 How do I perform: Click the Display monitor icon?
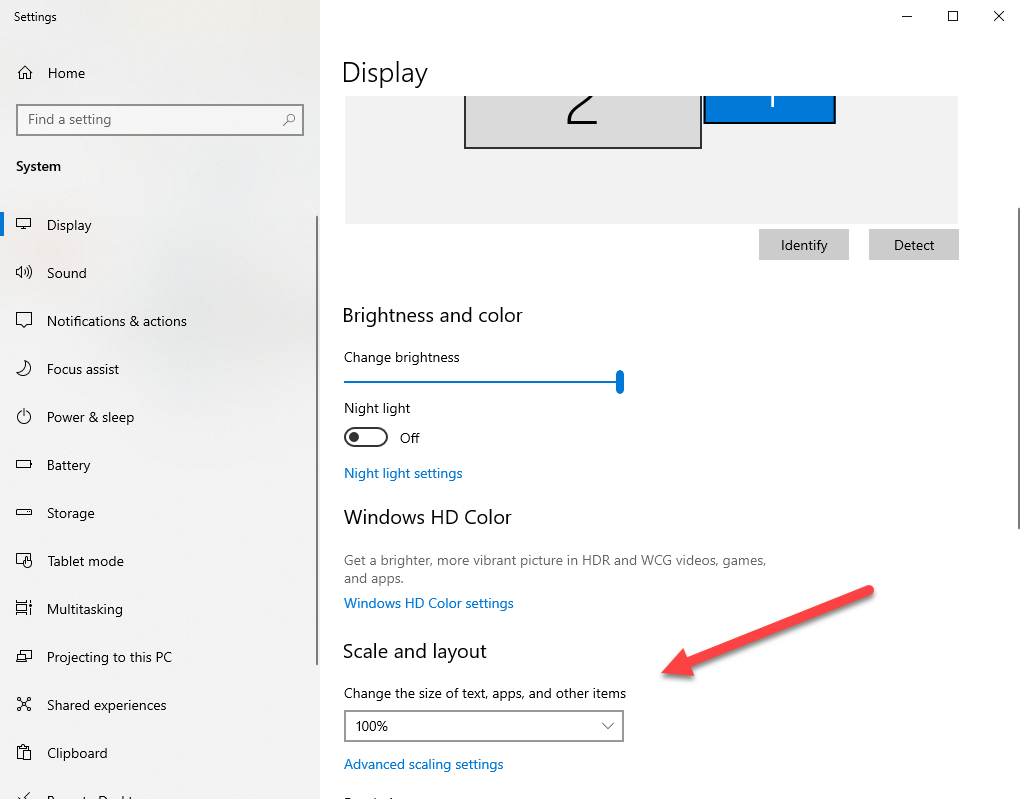[x=24, y=225]
